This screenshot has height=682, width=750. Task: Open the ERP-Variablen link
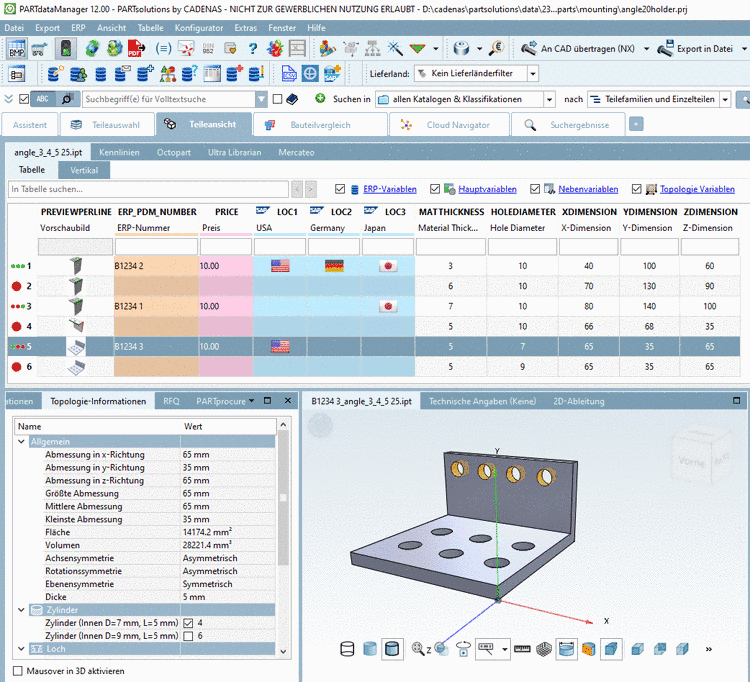(389, 189)
